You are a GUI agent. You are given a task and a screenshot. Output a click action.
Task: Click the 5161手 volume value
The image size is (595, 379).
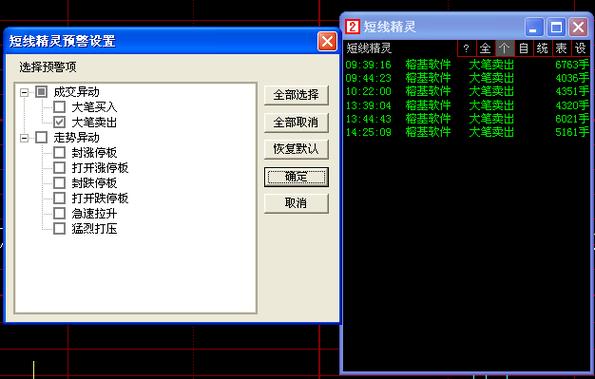click(x=572, y=132)
